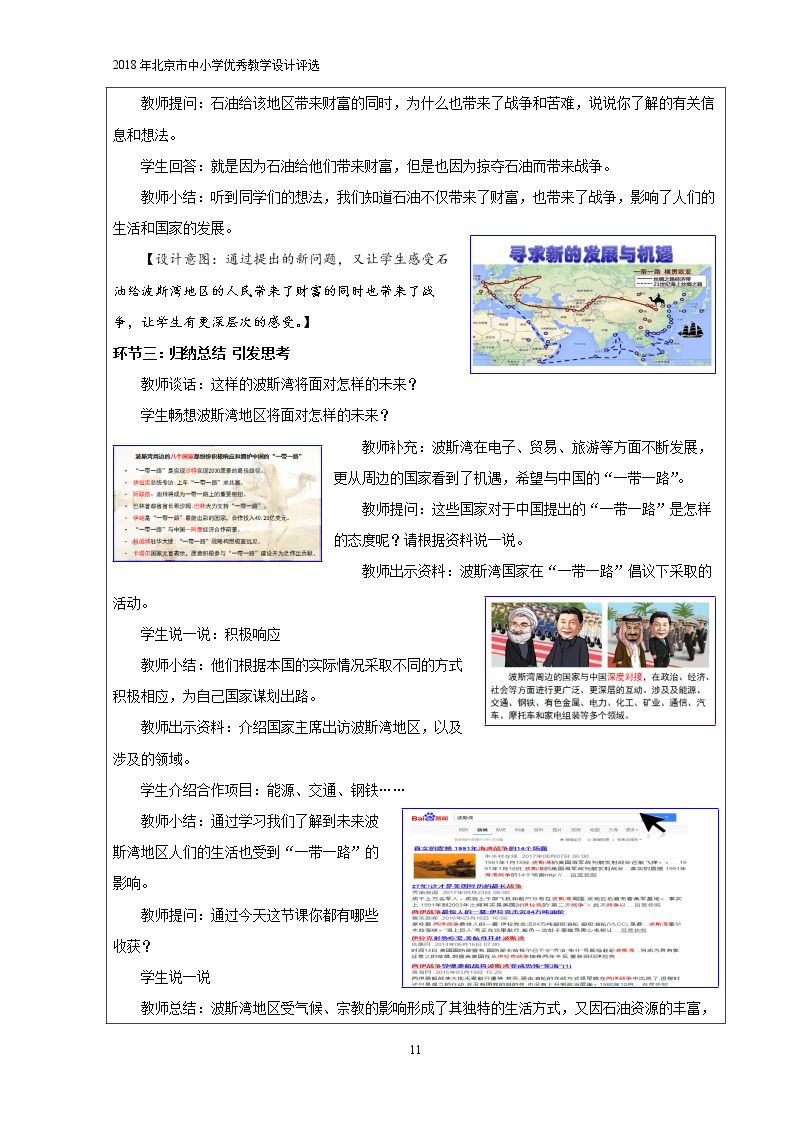Screen dimensions: 794x1123
Task: Click the third Baidu result about Iraqi oil tanker
Action: coord(488,912)
